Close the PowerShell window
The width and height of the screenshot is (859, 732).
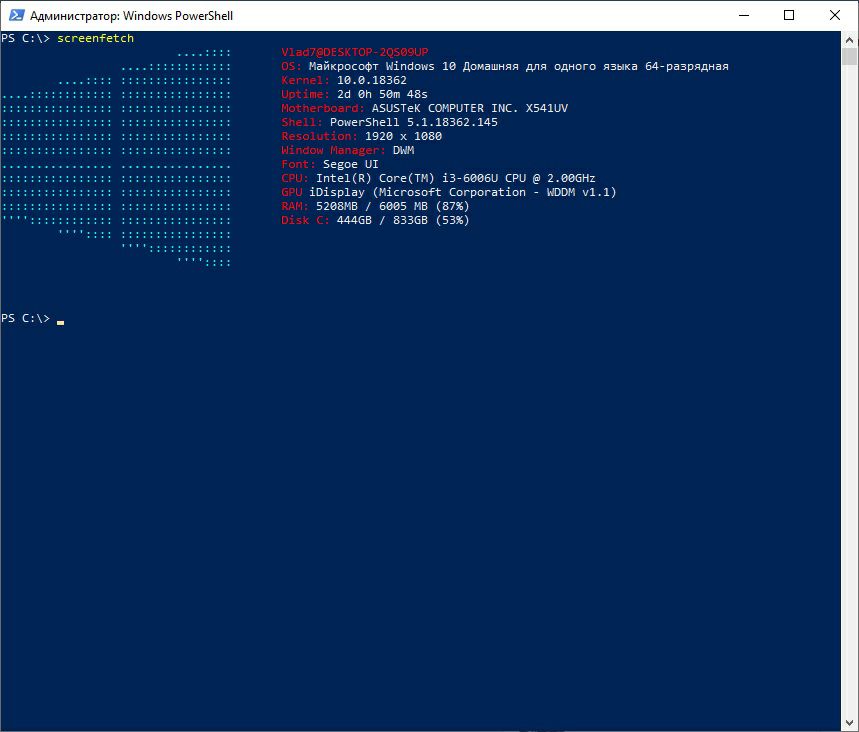835,15
